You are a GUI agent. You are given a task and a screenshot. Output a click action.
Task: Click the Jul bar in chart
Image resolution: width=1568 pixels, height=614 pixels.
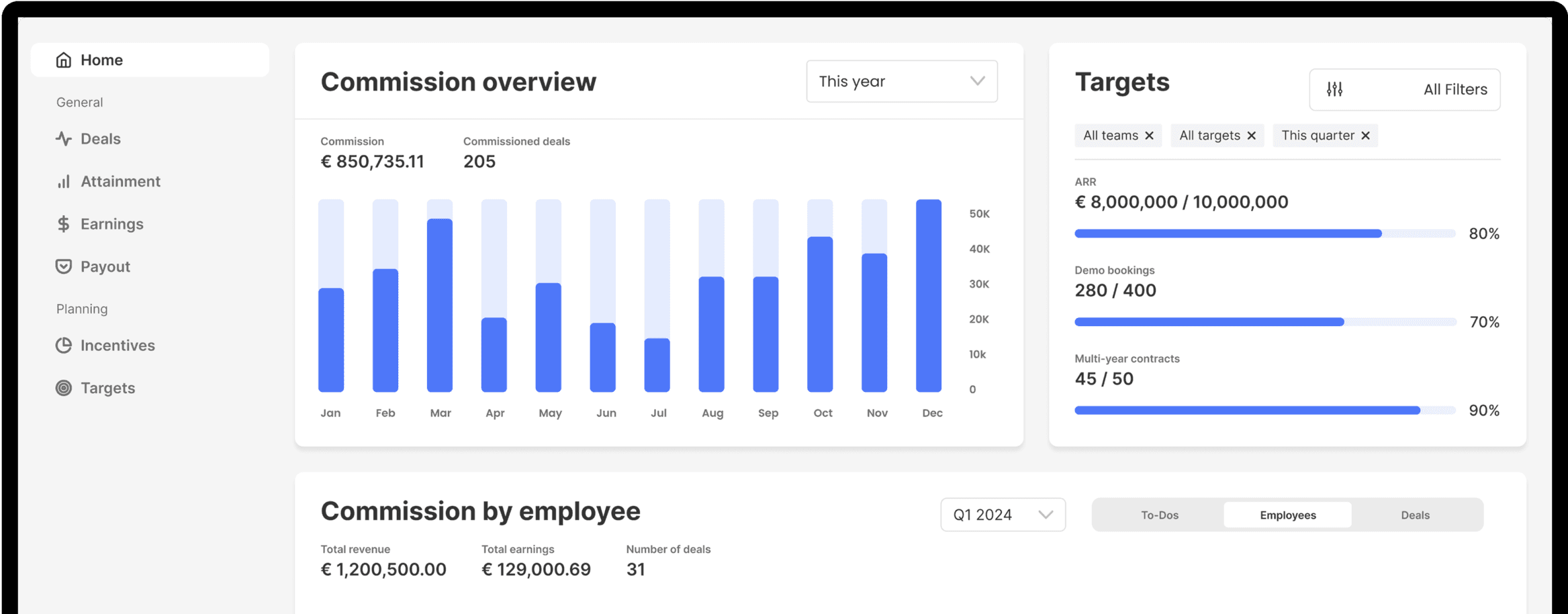tap(657, 365)
